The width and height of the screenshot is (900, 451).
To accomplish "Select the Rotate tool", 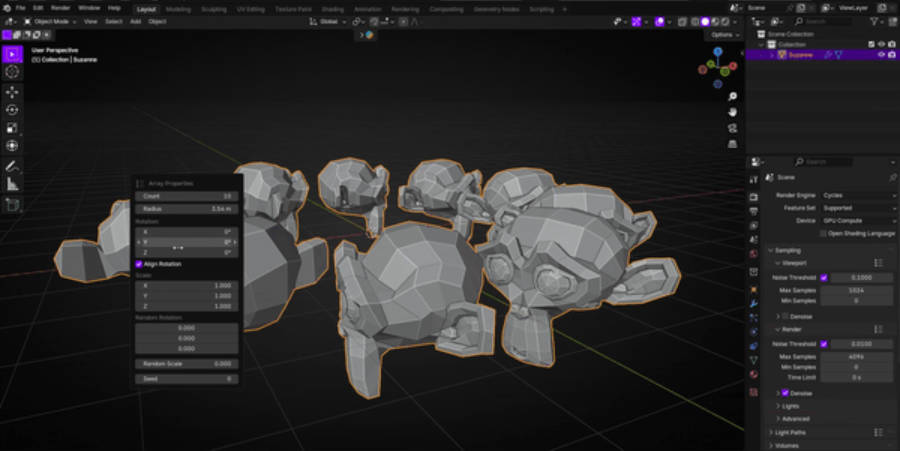I will tap(12, 110).
